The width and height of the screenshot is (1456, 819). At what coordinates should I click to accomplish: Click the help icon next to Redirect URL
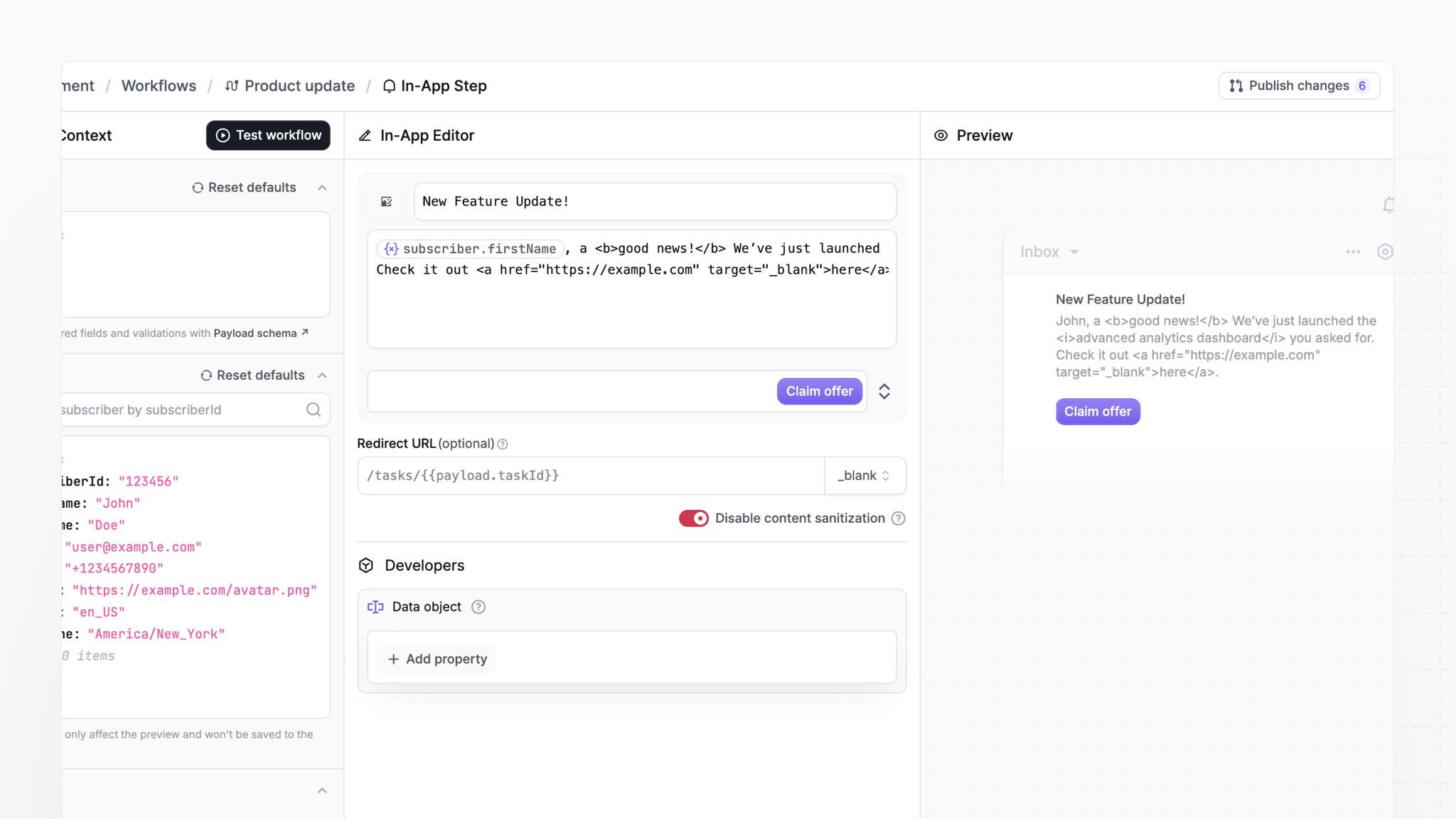click(x=503, y=444)
